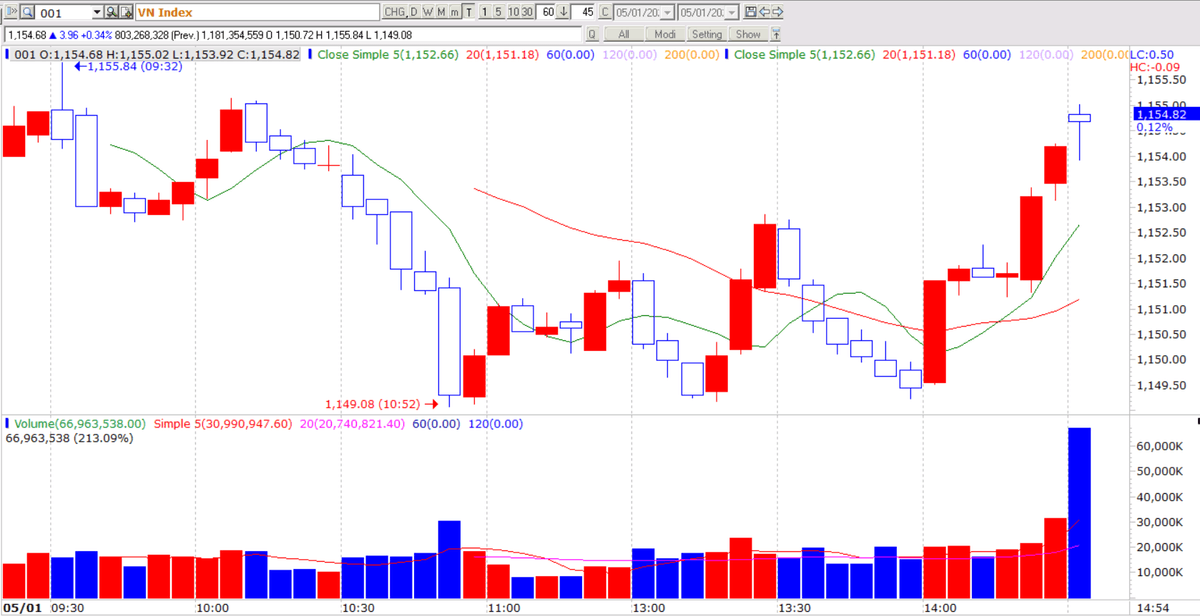Image resolution: width=1200 pixels, height=616 pixels.
Task: Click the left arrow navigation icon
Action: coord(765,12)
